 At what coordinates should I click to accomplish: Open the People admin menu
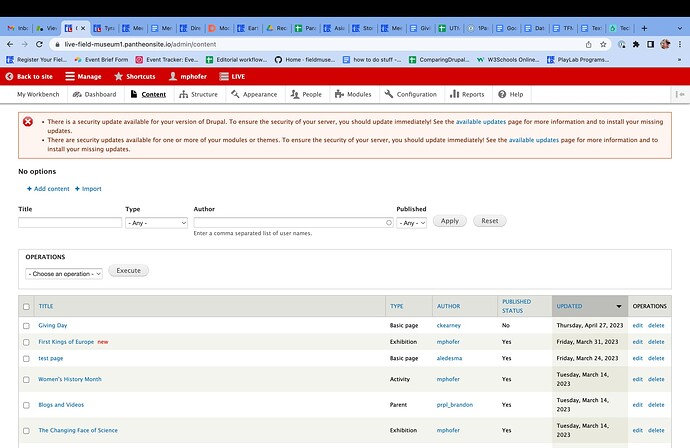(x=306, y=94)
